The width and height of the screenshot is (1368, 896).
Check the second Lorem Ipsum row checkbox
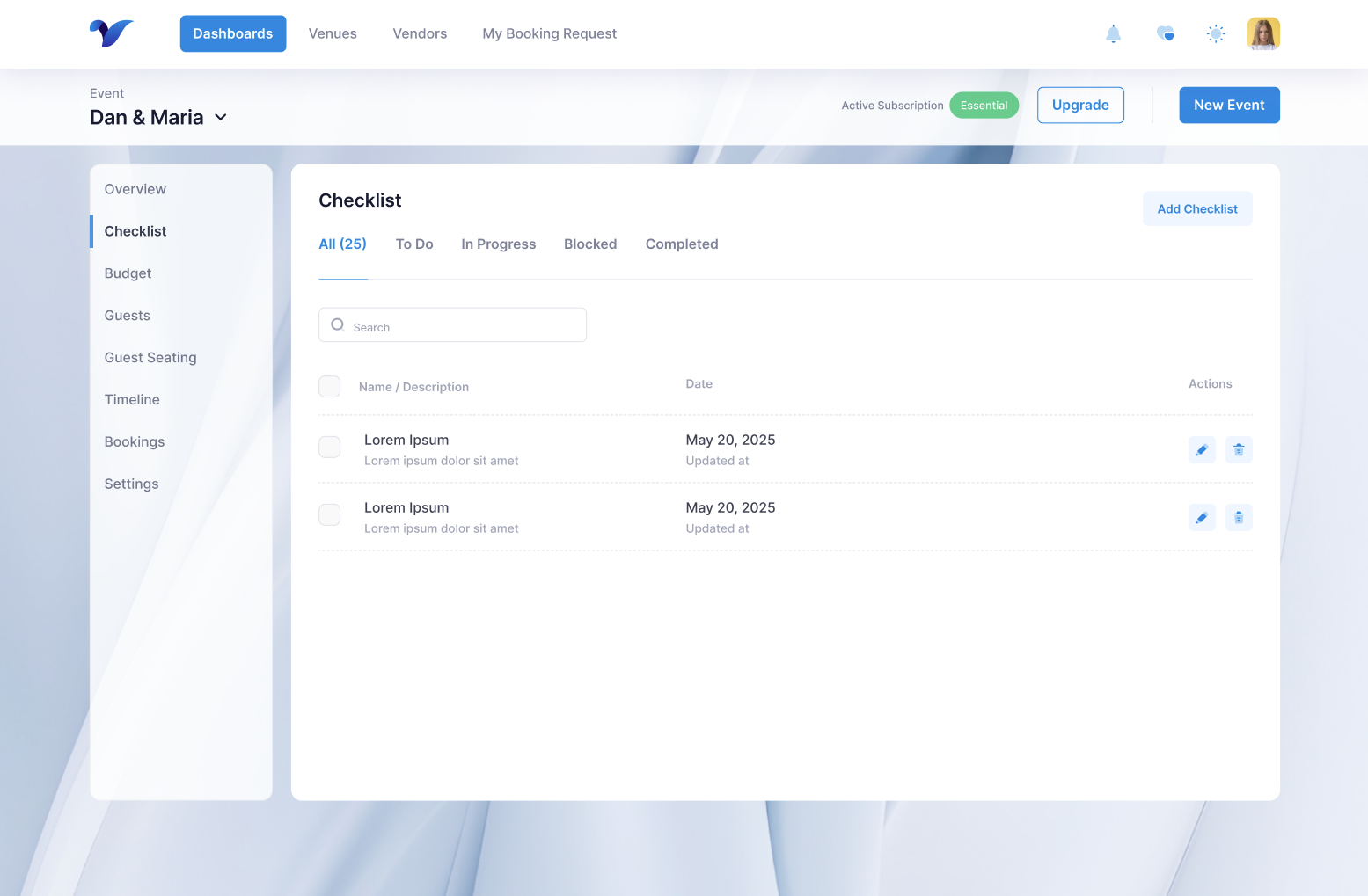[x=329, y=514]
